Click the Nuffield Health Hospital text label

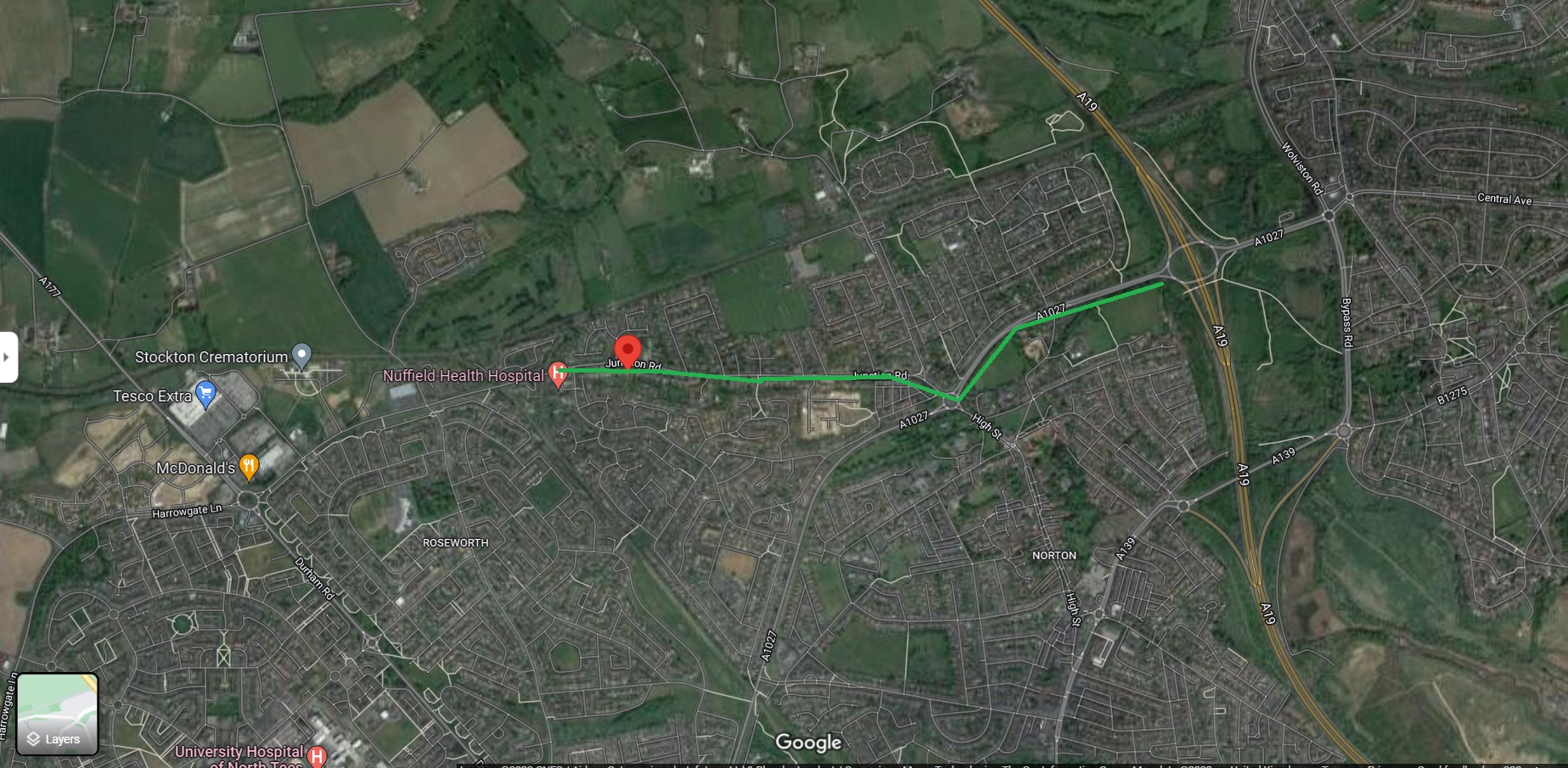[x=463, y=375]
